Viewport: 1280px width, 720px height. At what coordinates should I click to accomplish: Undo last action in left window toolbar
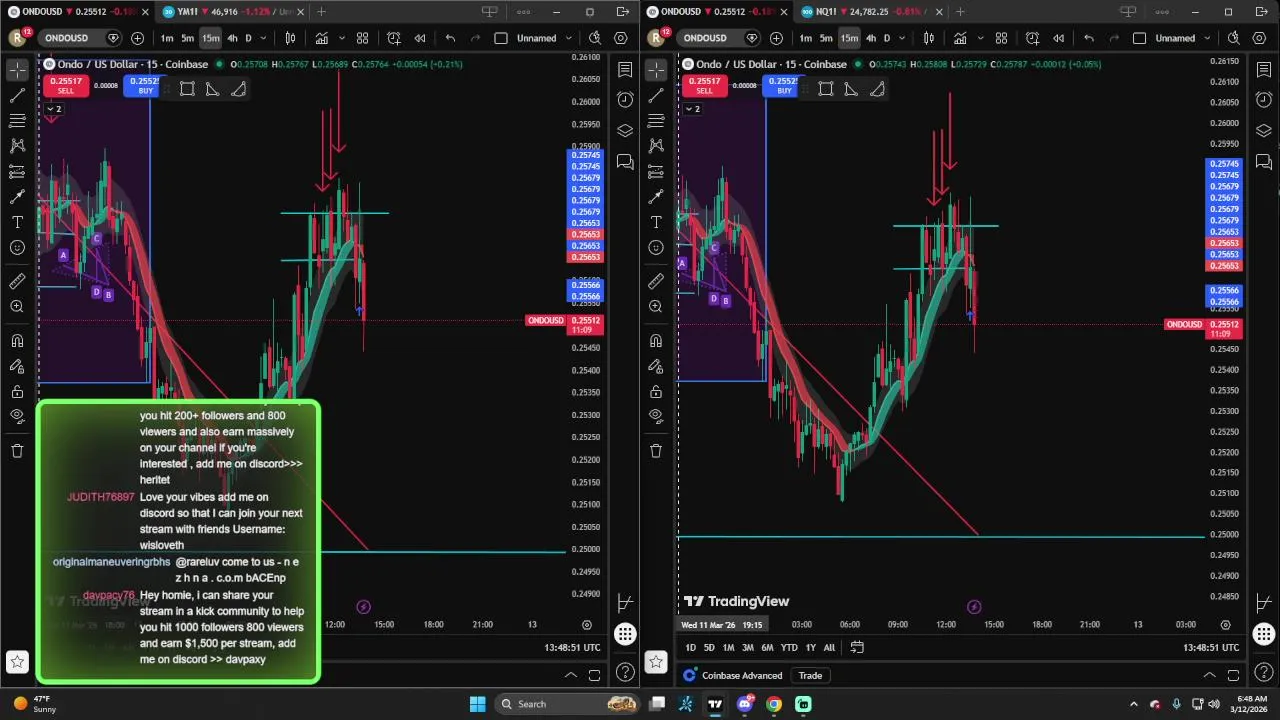tap(450, 38)
